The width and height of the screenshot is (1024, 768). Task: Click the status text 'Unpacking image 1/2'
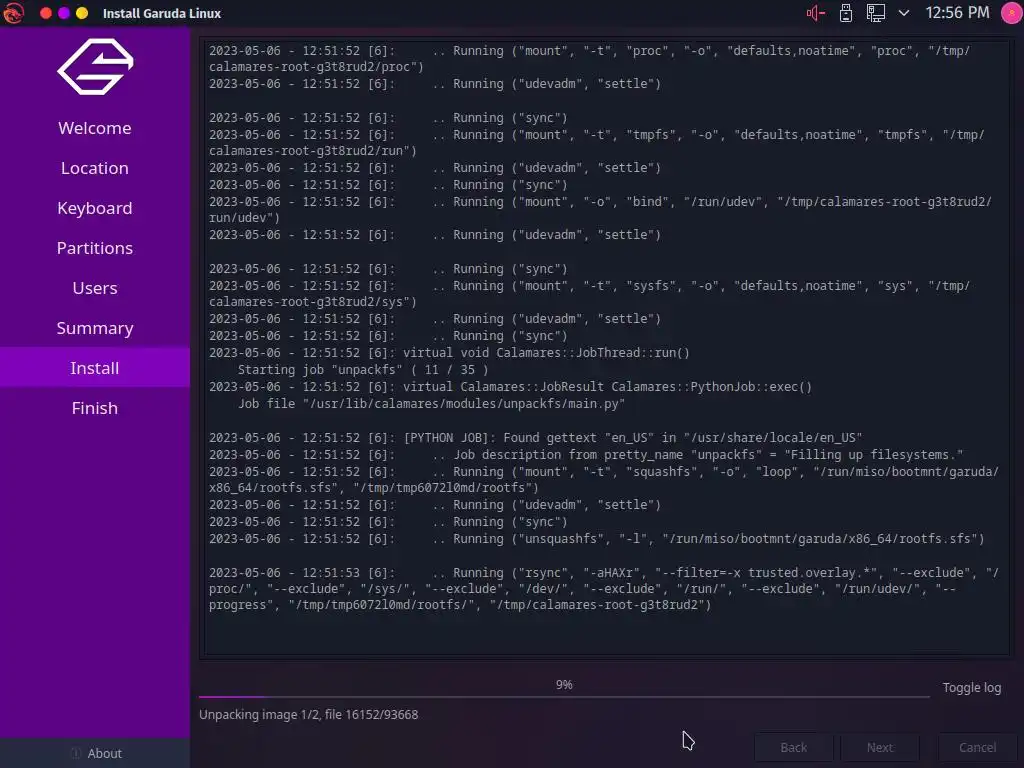click(x=308, y=714)
